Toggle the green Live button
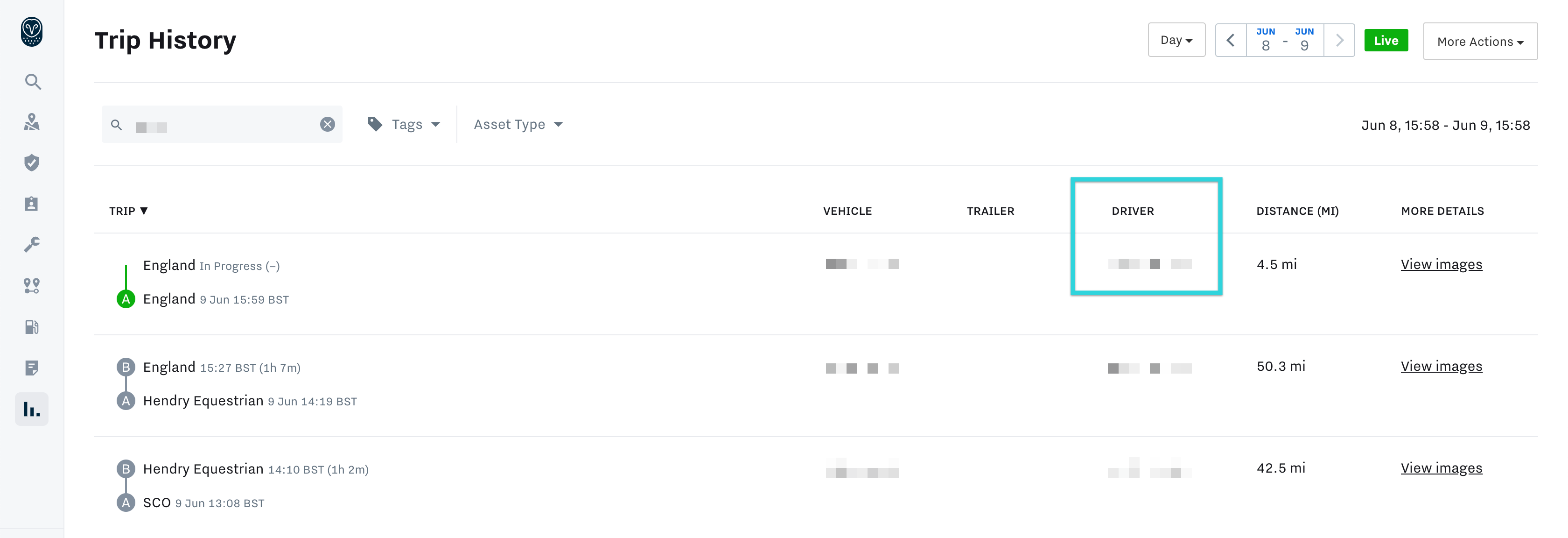The width and height of the screenshot is (1568, 538). (1386, 41)
